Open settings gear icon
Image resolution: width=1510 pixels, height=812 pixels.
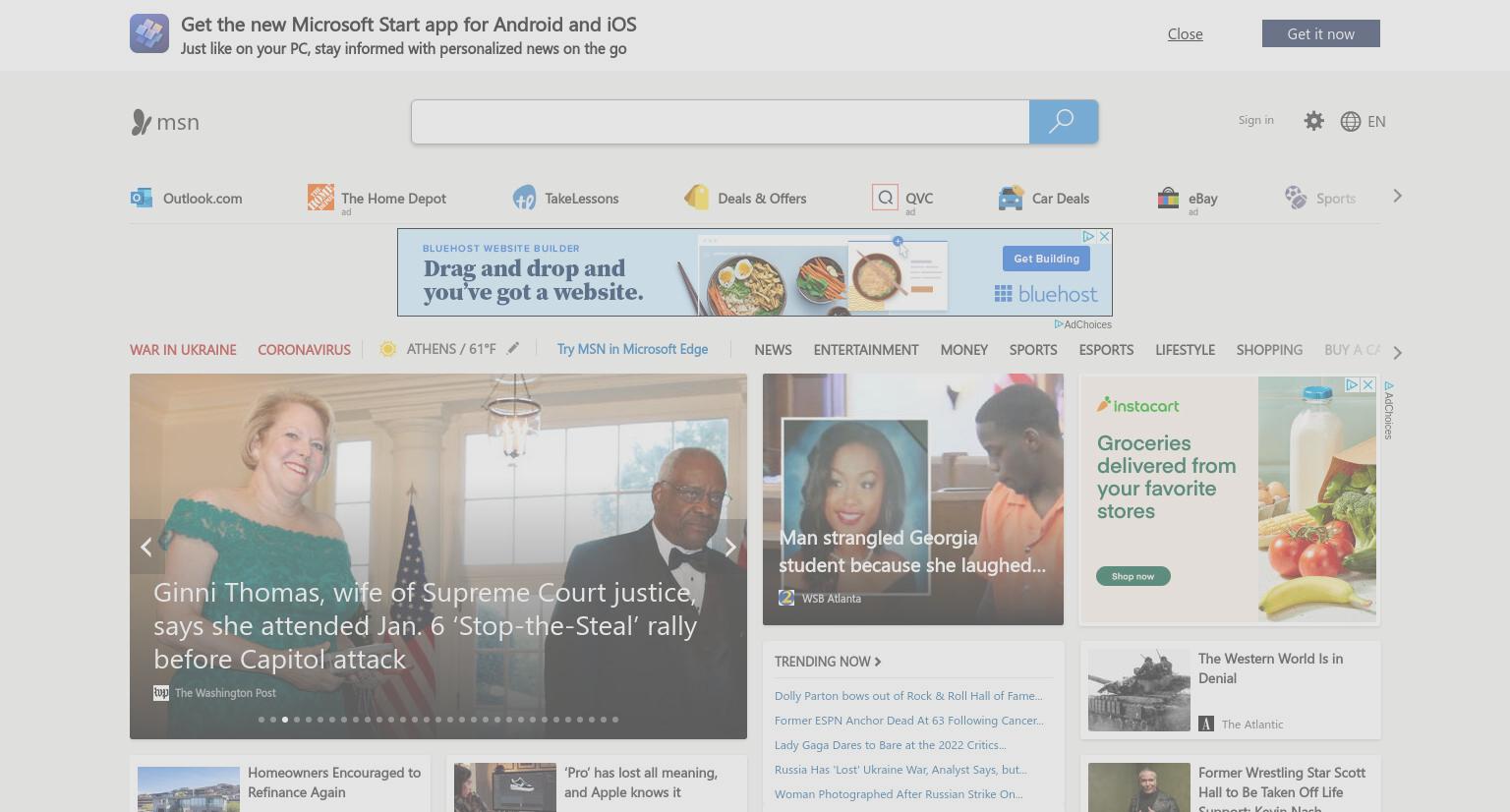(1313, 121)
